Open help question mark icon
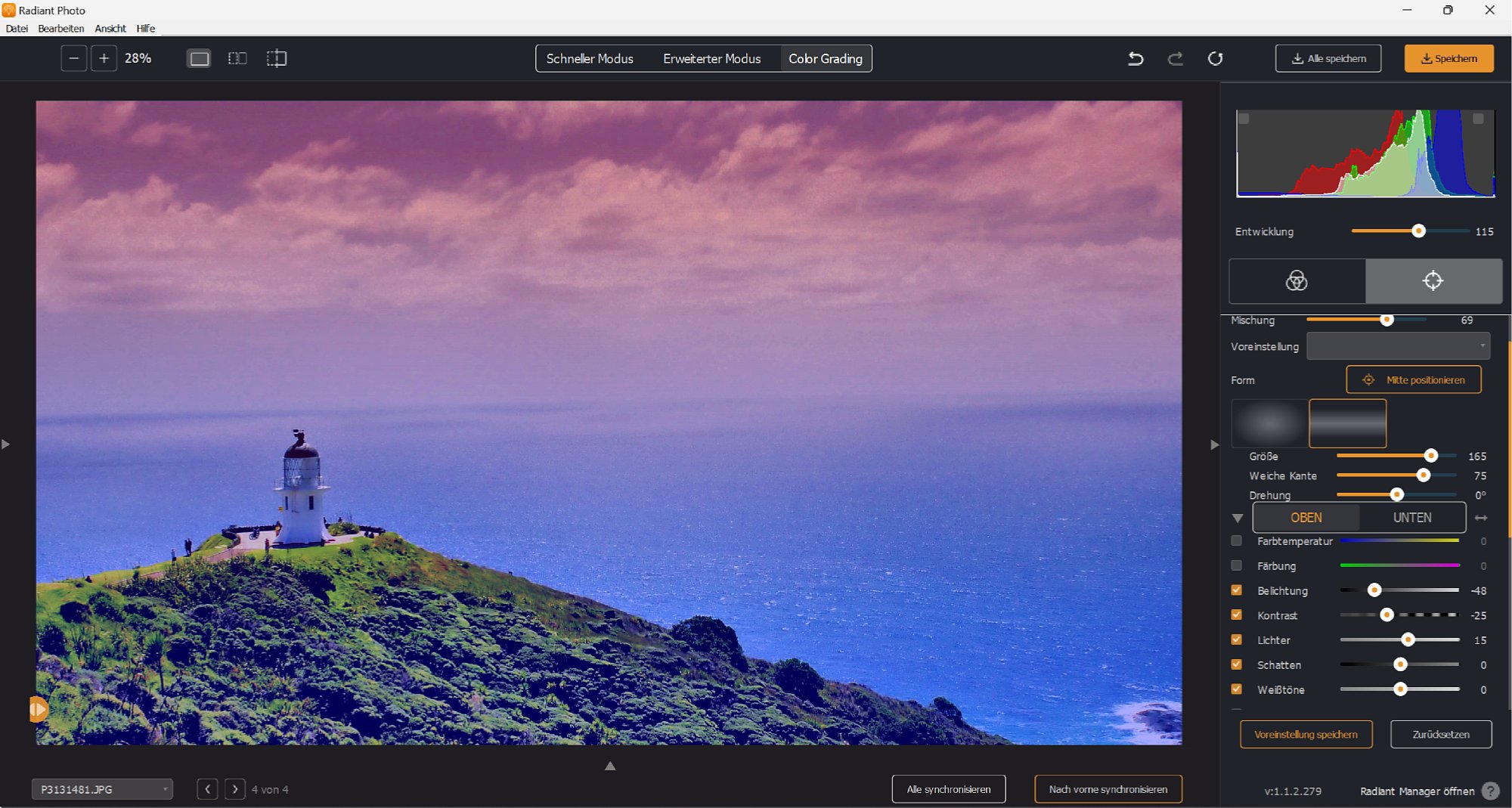This screenshot has width=1512, height=808. tap(1491, 791)
